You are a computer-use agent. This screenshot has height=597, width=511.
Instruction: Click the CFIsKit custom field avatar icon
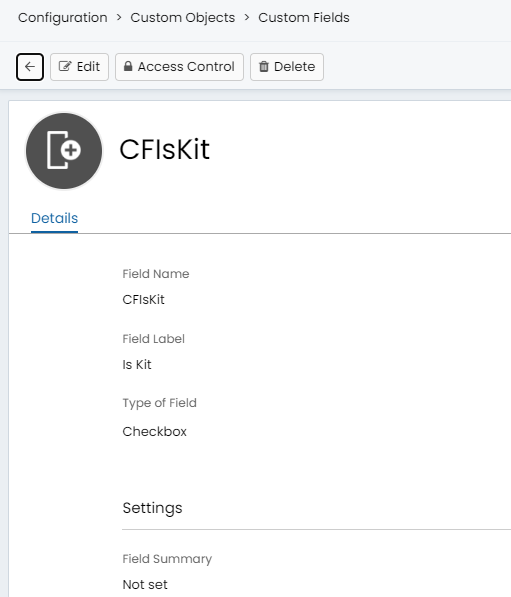pyautogui.click(x=64, y=151)
